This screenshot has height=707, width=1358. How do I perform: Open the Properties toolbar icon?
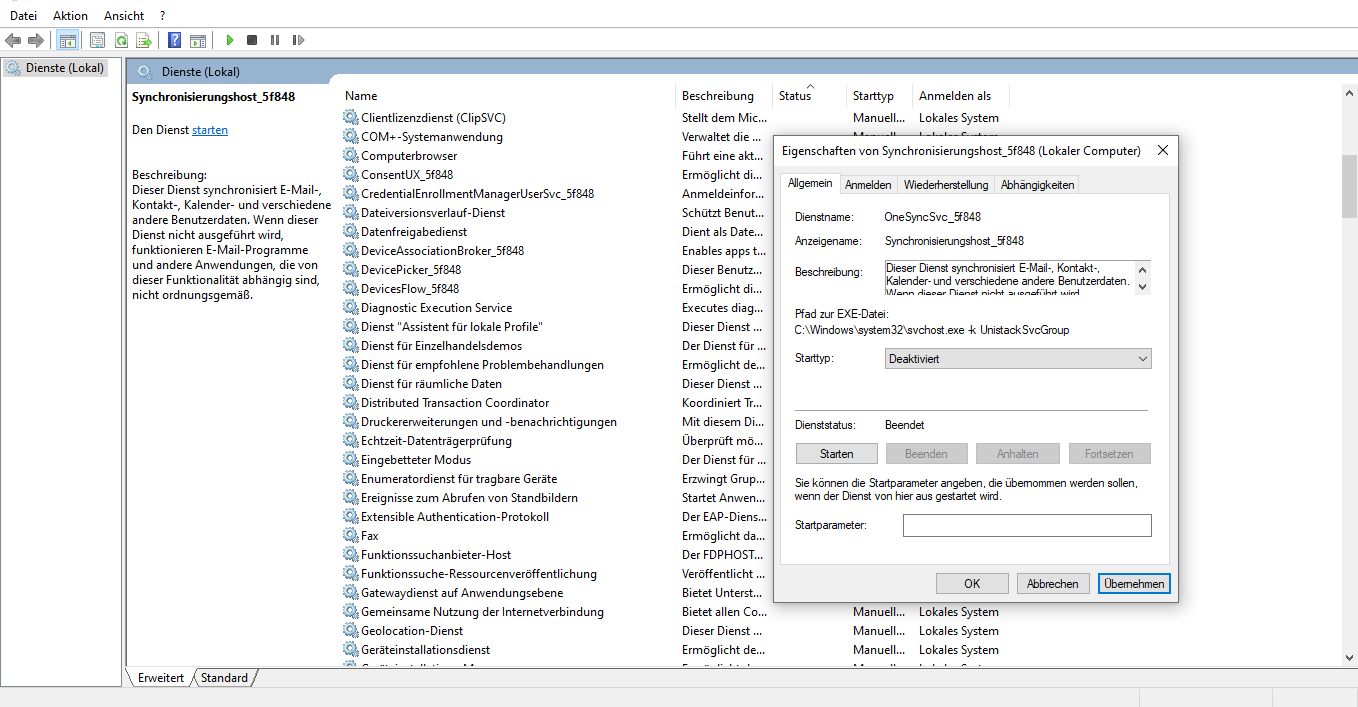[98, 40]
